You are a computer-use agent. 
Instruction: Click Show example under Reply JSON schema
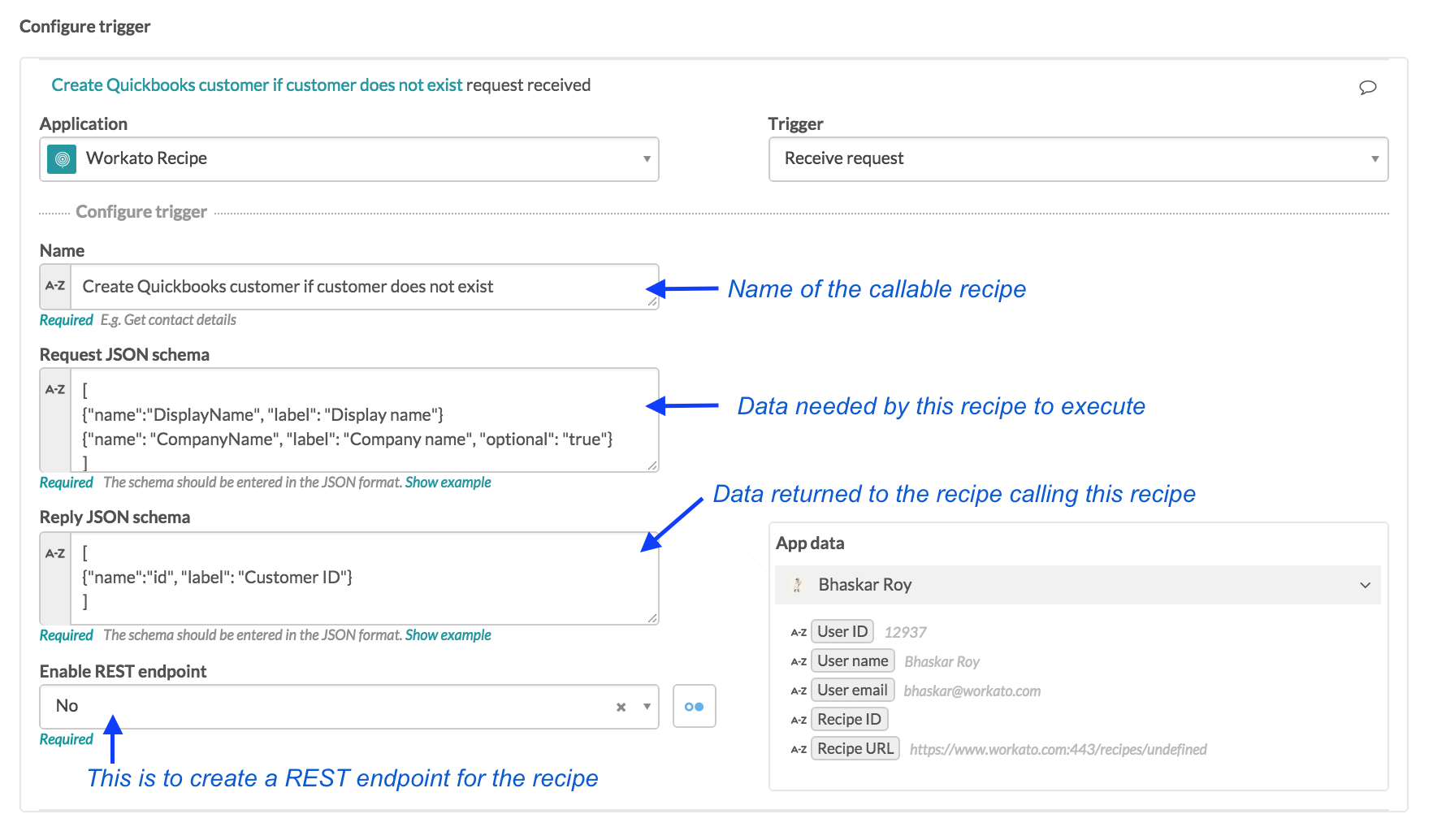[x=448, y=634]
